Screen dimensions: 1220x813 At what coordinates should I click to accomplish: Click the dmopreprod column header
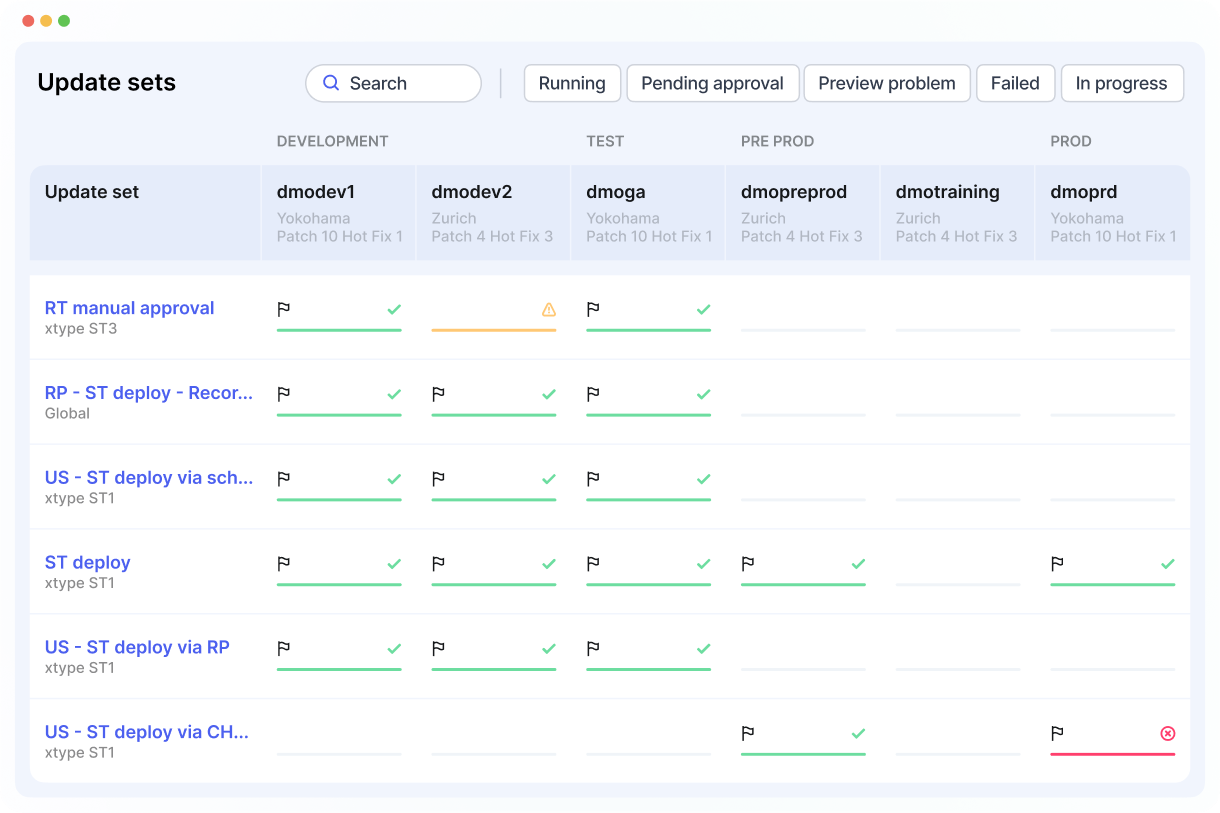[803, 213]
